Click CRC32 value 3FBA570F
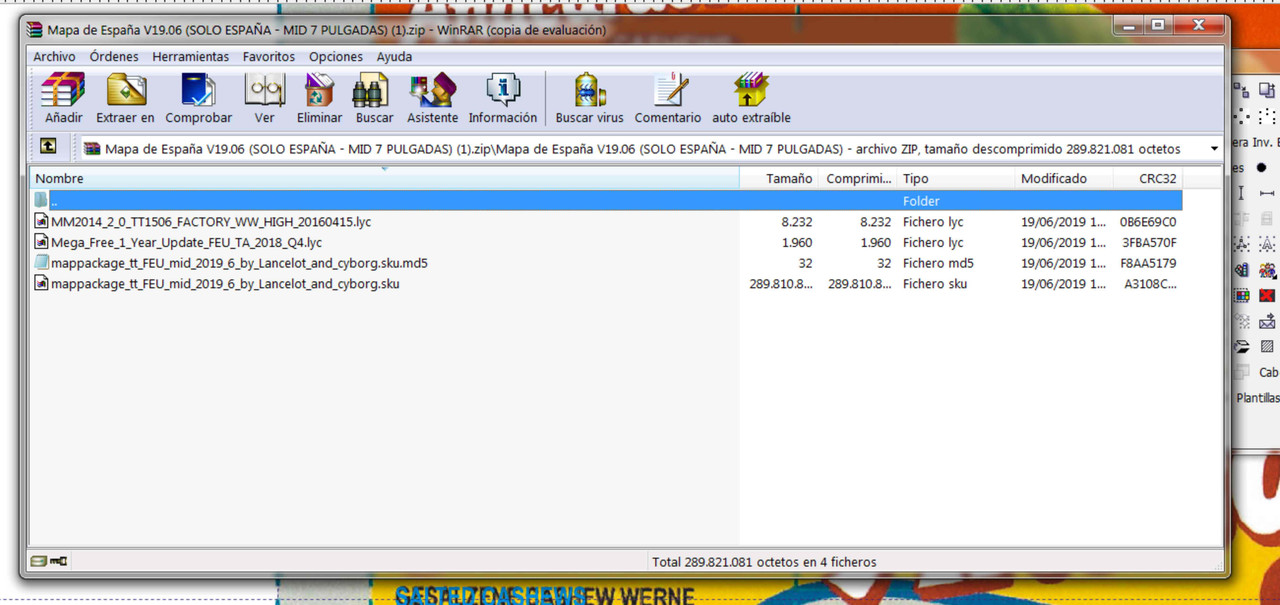 tap(1149, 242)
